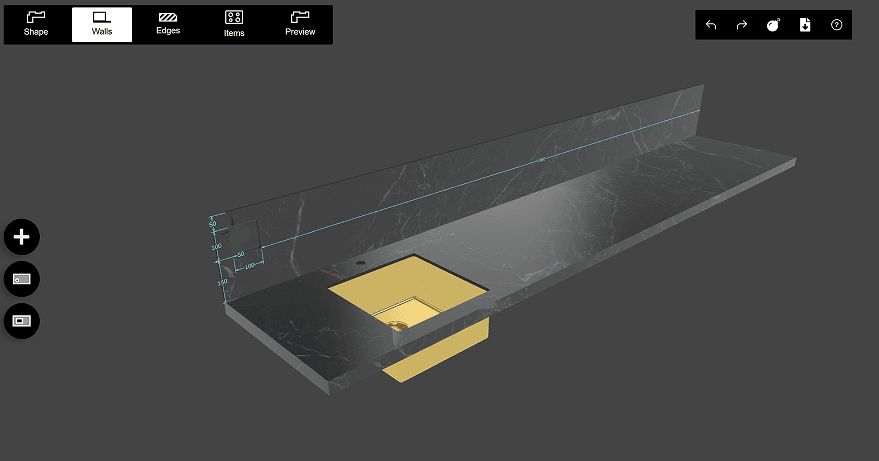Select the Walls tab
The height and width of the screenshot is (461, 879).
102,25
